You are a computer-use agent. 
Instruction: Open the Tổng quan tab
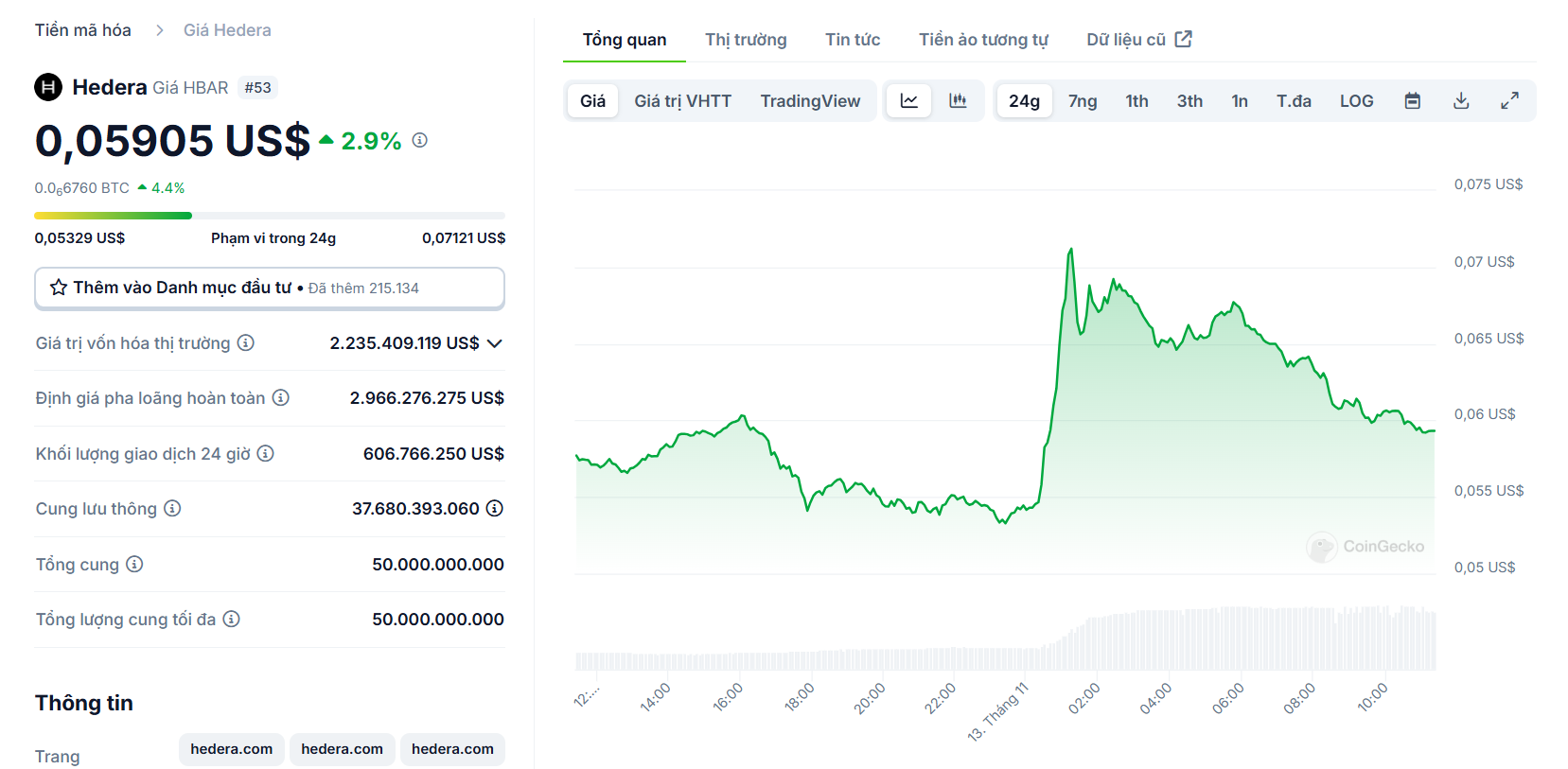coord(625,40)
